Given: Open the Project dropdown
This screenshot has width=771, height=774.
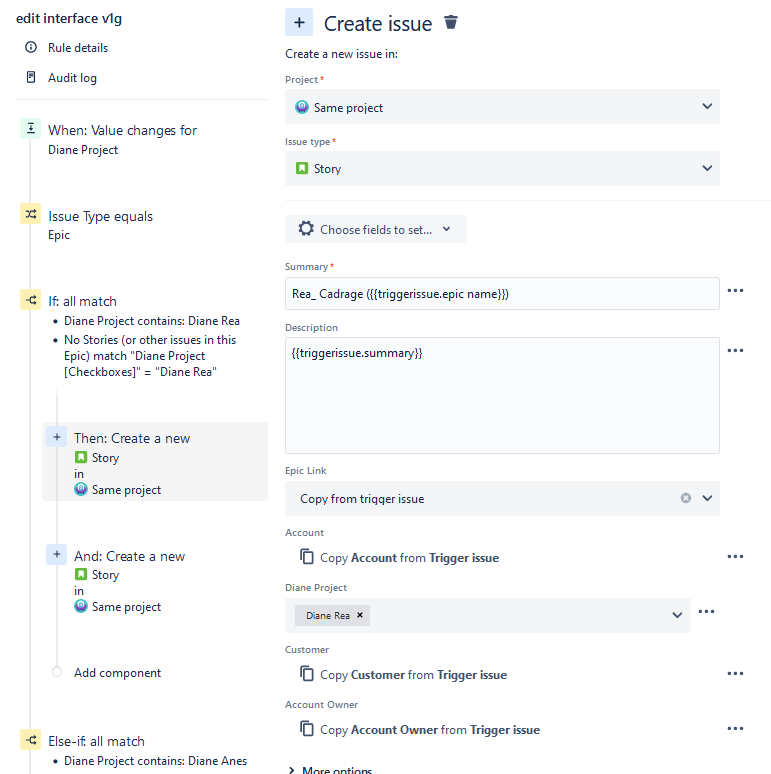Looking at the screenshot, I should click(x=502, y=107).
